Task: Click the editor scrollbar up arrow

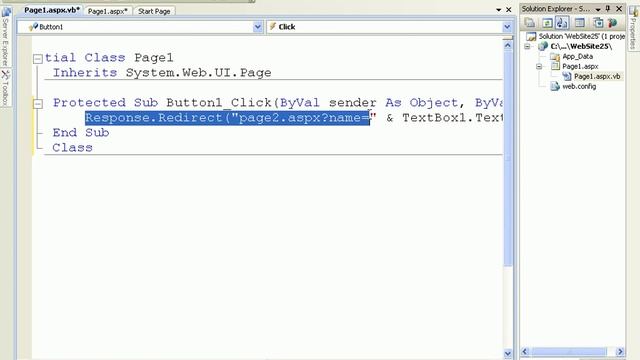Action: 508,45
